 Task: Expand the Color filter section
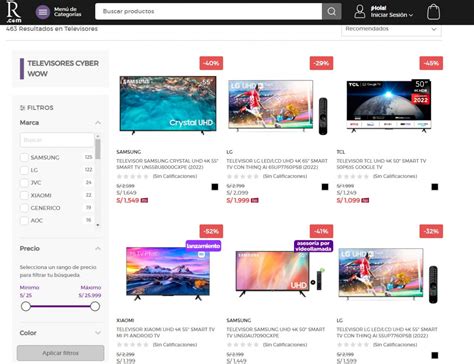pos(98,333)
